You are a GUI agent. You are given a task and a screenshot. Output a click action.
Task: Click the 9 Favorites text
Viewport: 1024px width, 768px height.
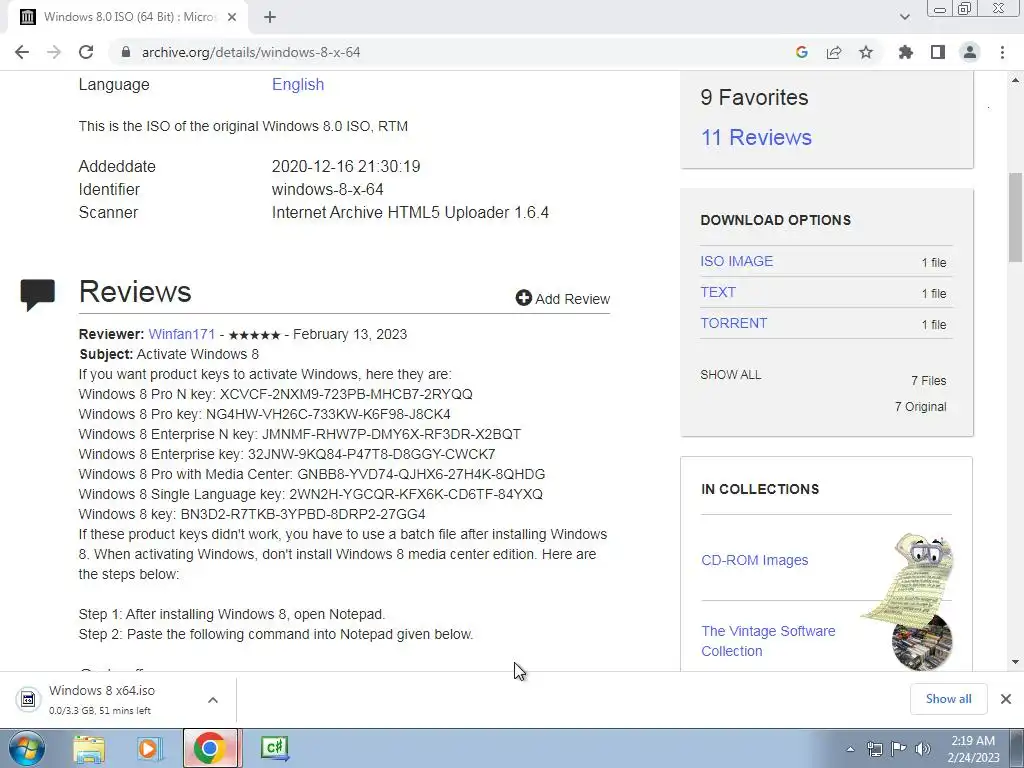click(x=754, y=97)
